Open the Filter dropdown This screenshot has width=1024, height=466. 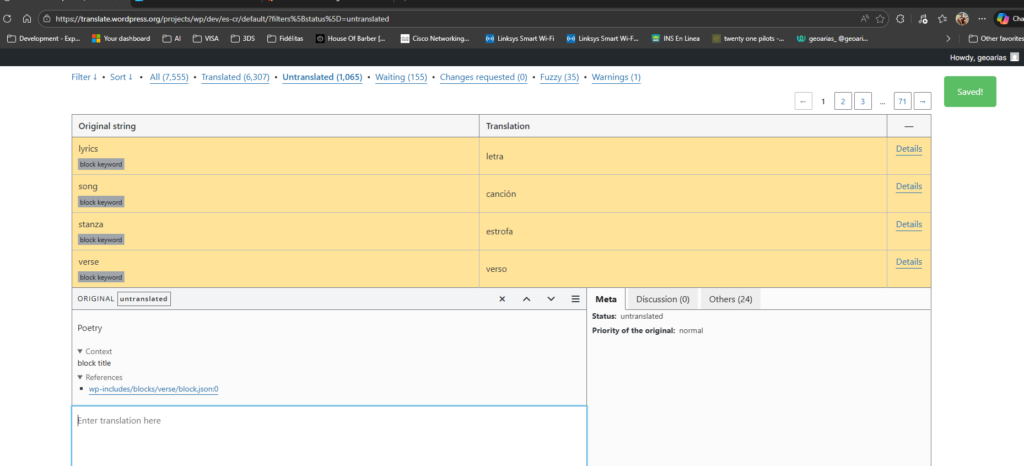84,77
